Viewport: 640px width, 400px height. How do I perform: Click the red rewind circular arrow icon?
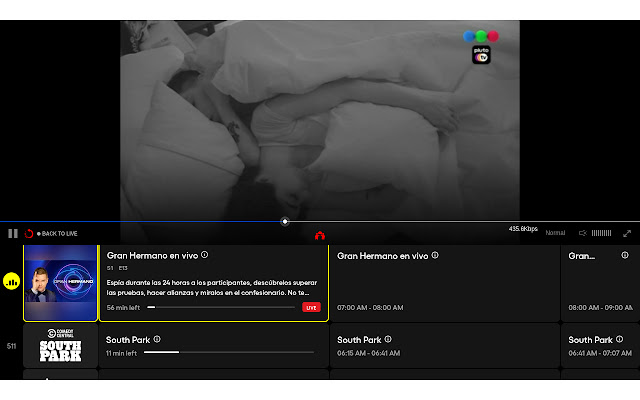pos(29,233)
